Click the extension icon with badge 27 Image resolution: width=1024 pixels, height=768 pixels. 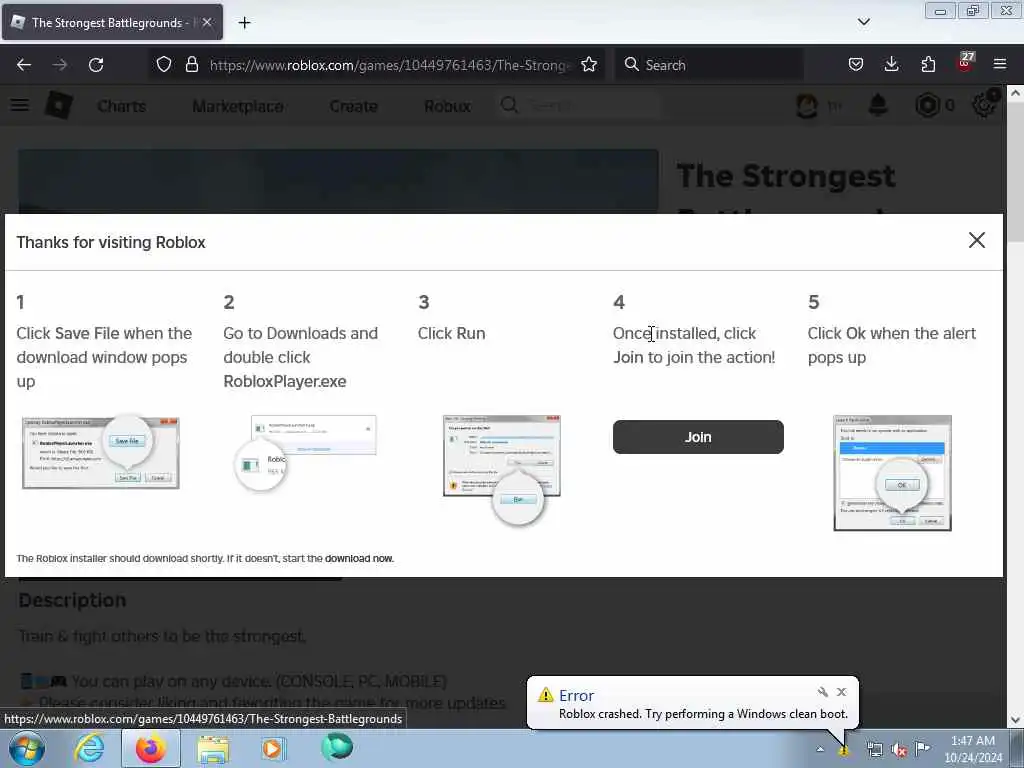[x=965, y=63]
